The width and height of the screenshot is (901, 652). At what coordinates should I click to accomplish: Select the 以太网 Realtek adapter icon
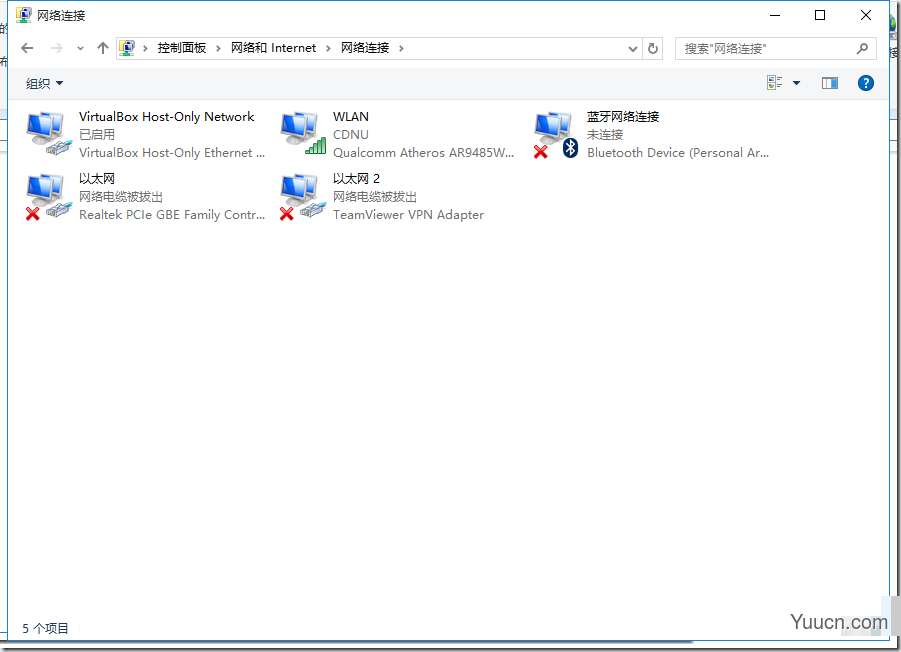tap(49, 197)
